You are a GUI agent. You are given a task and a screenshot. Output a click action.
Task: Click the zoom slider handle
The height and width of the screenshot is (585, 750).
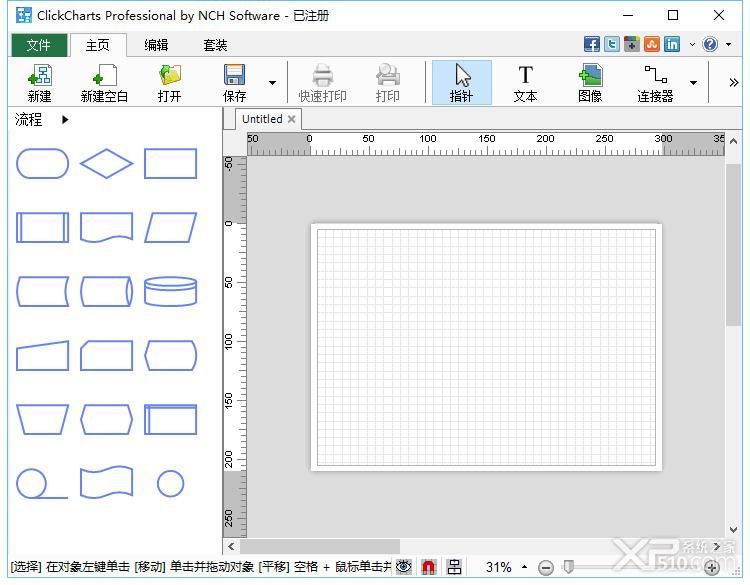tap(568, 567)
